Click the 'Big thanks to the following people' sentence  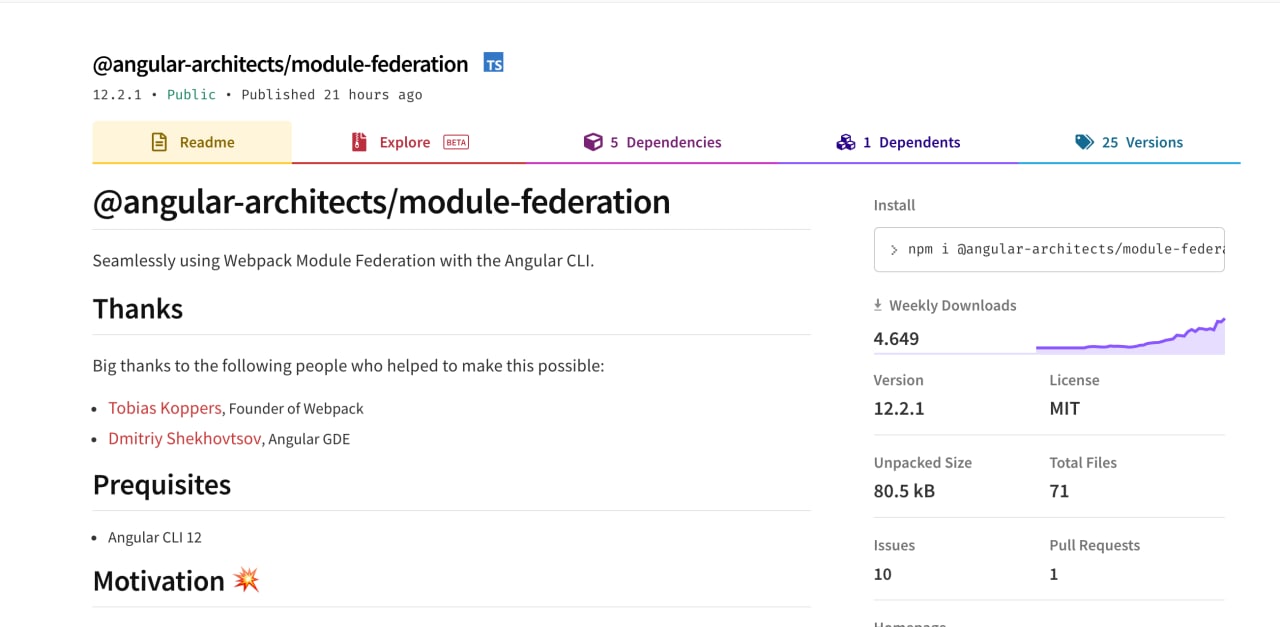[348, 365]
